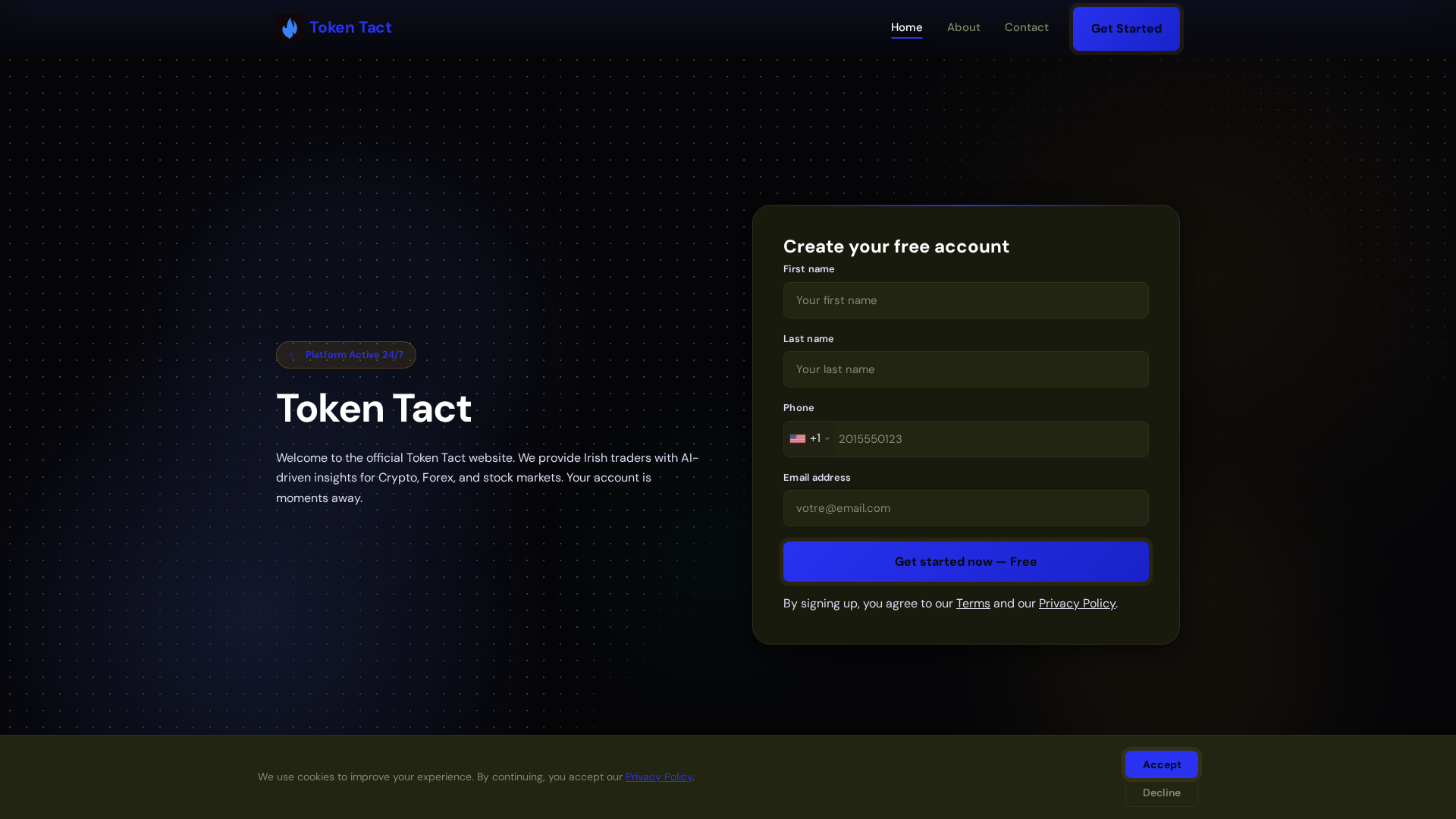Click the US flag icon in Phone field
The image size is (1456, 819).
(x=797, y=439)
